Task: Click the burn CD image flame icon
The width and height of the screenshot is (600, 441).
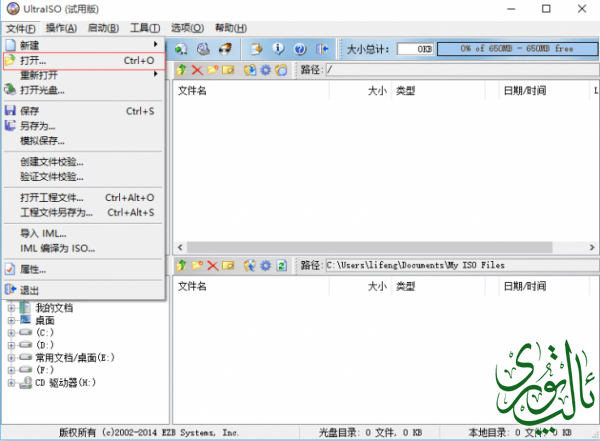Action: click(225, 49)
